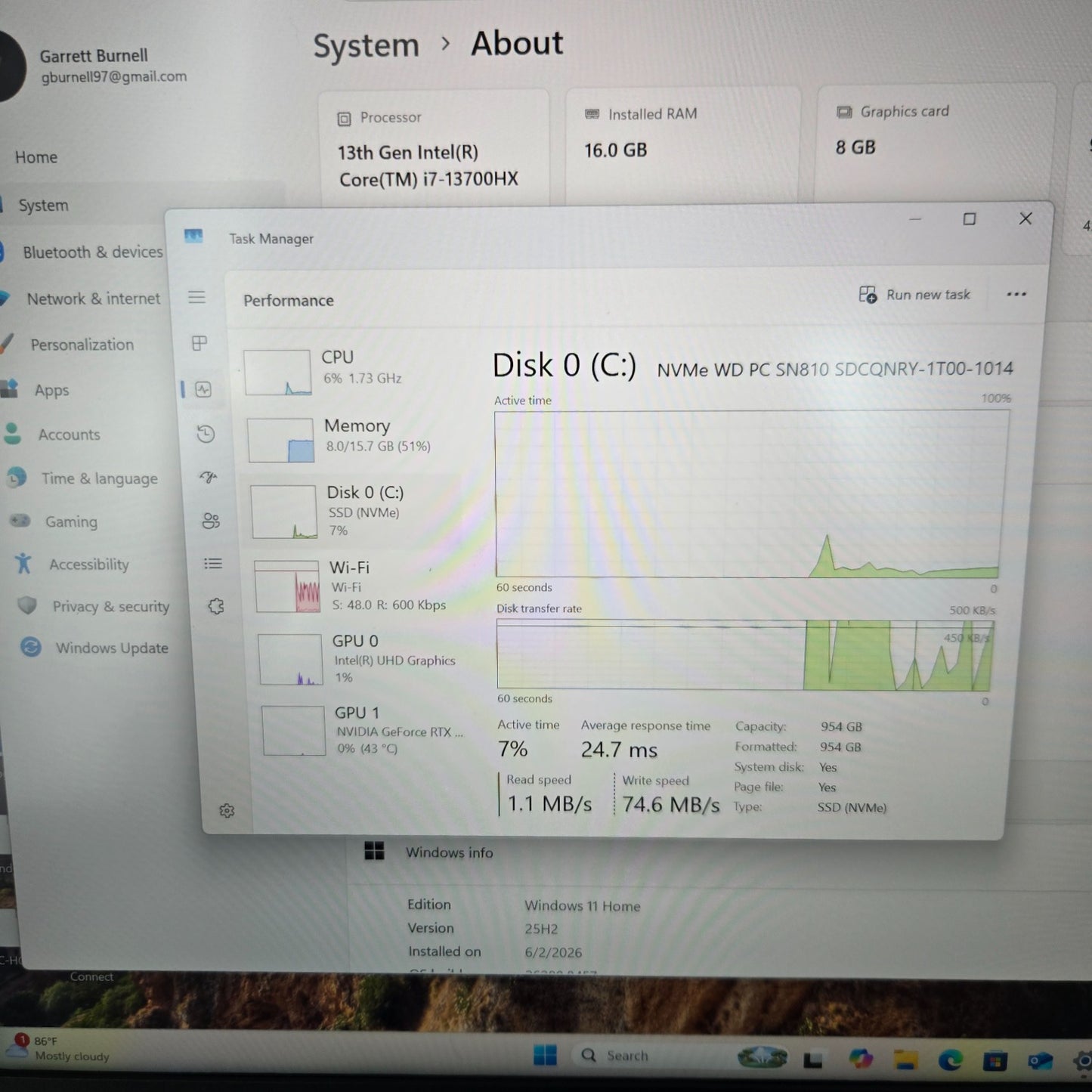Screen dimensions: 1092x1092
Task: Open the three-dot more options menu
Action: pyautogui.click(x=1016, y=294)
